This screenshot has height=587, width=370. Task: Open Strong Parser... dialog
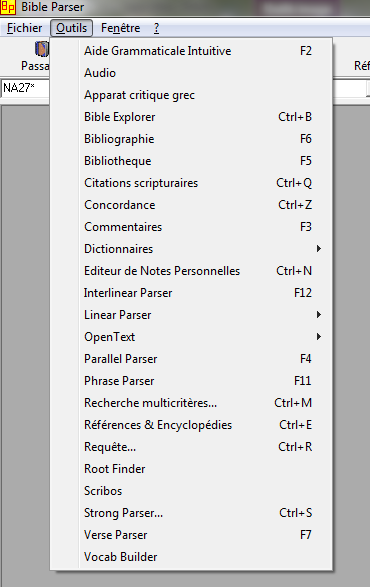pyautogui.click(x=191, y=513)
